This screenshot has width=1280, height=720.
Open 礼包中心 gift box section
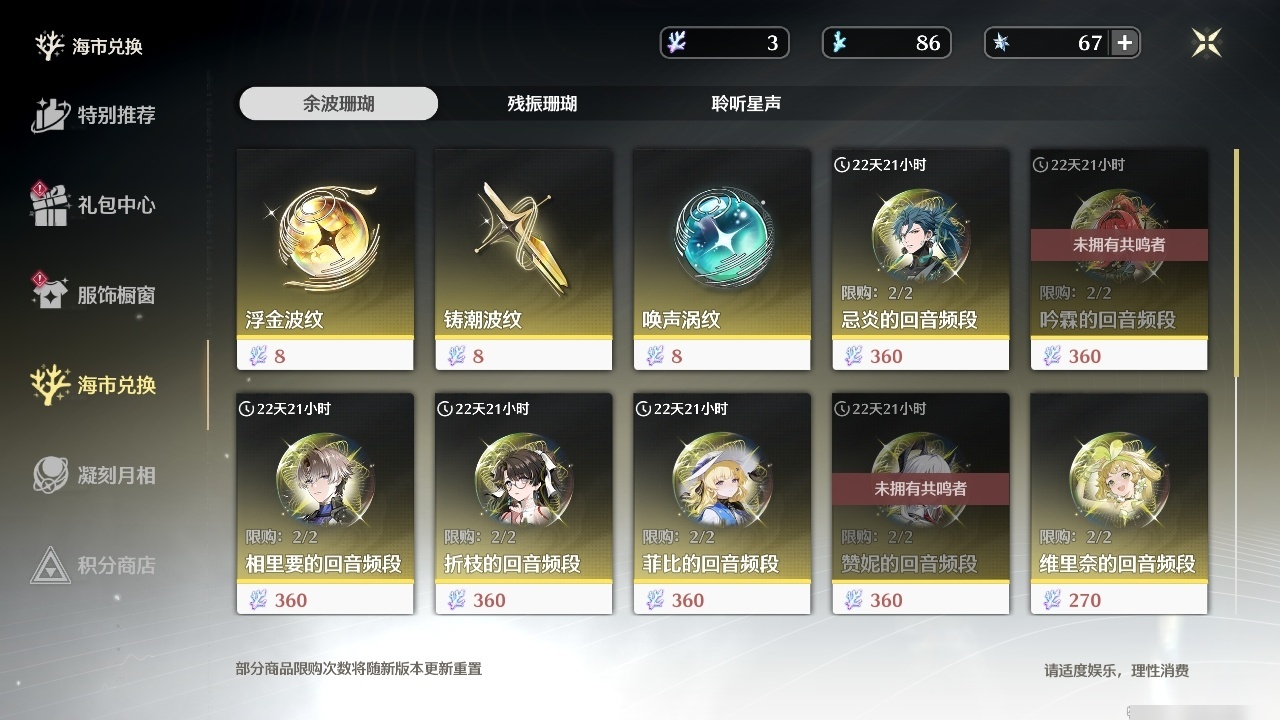(x=95, y=204)
